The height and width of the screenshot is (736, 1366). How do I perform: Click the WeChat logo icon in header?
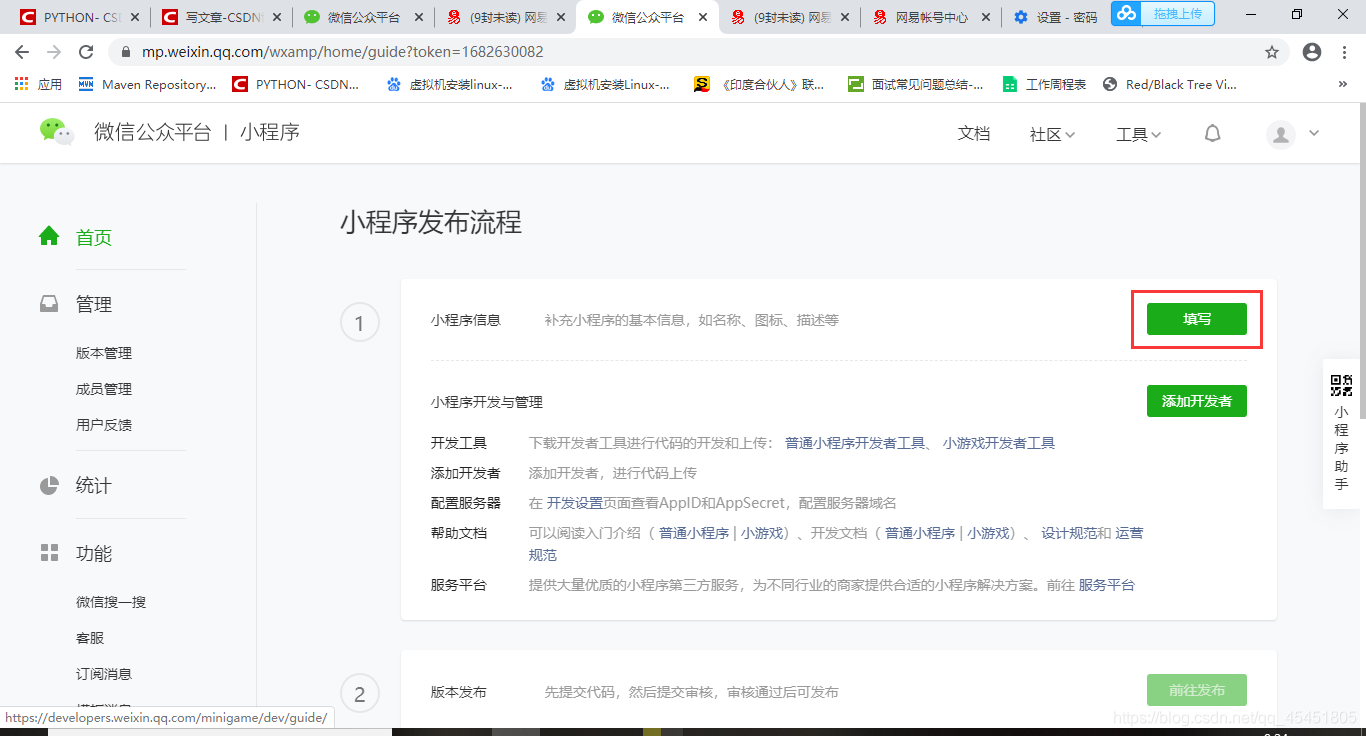coord(57,132)
